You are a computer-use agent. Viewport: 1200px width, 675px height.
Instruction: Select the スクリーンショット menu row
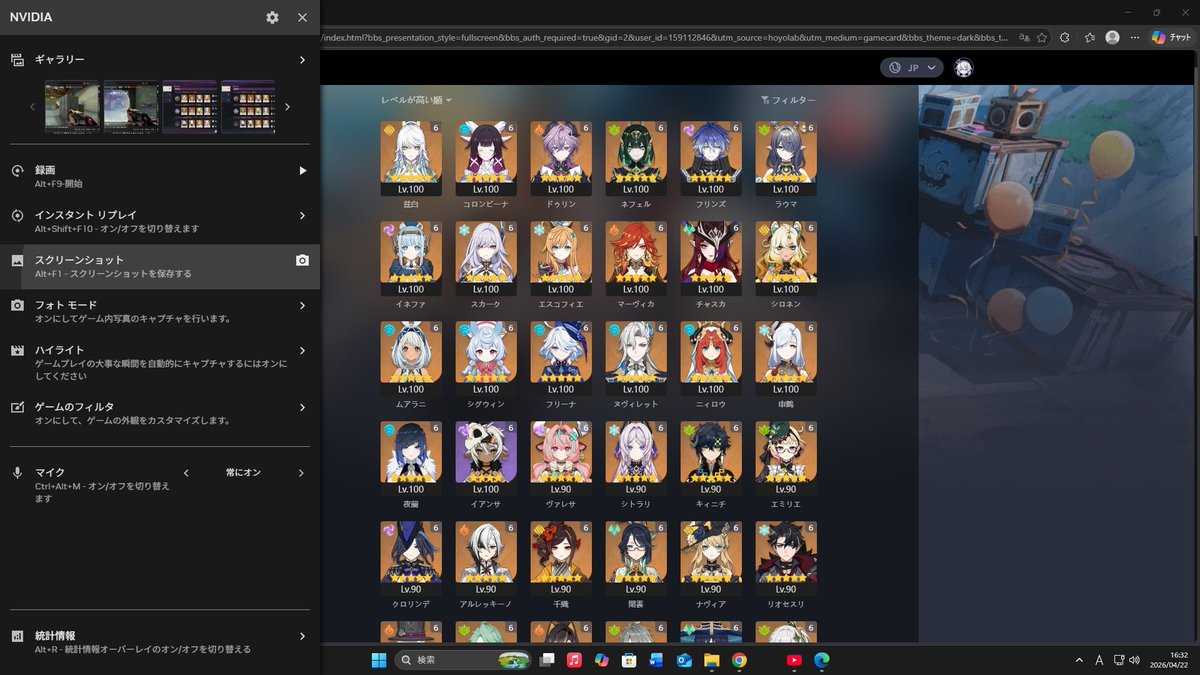(x=160, y=266)
